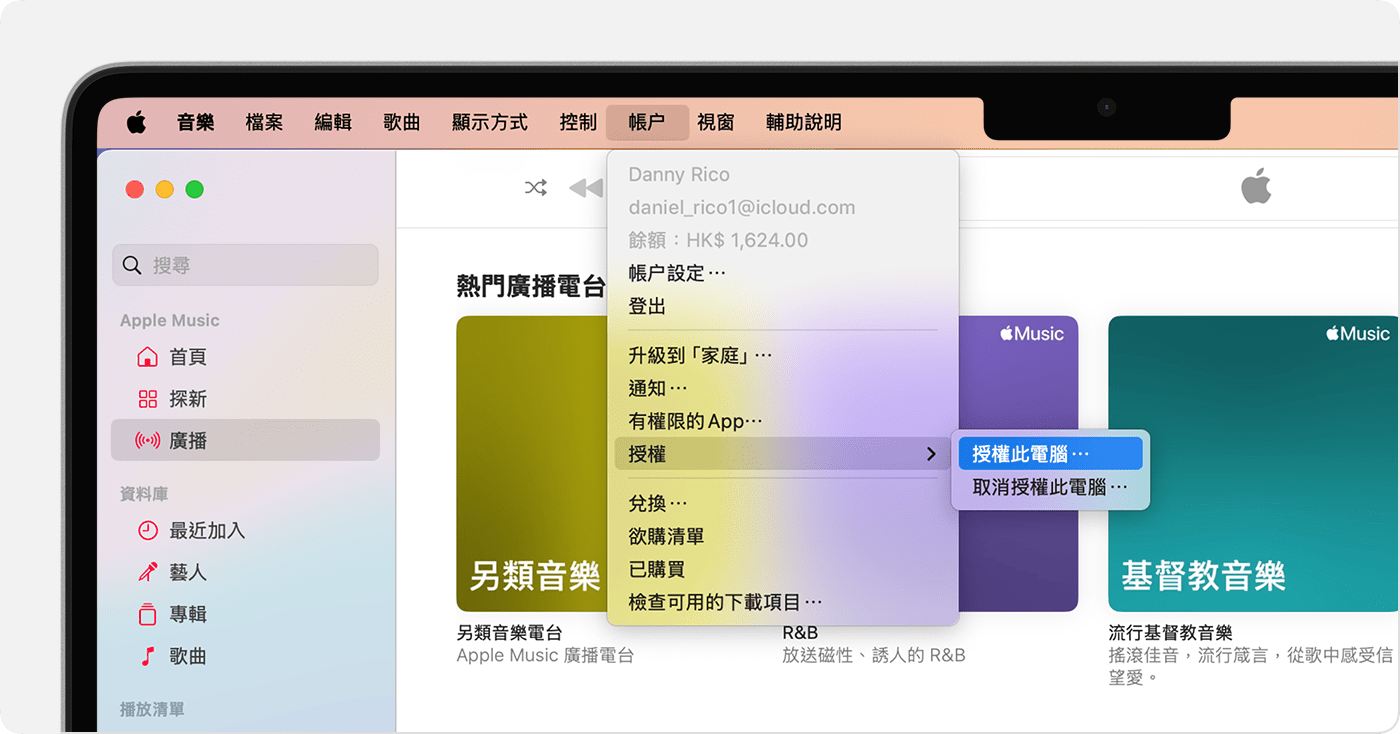Open the 編輯 menu
The height and width of the screenshot is (734, 1400).
[333, 122]
